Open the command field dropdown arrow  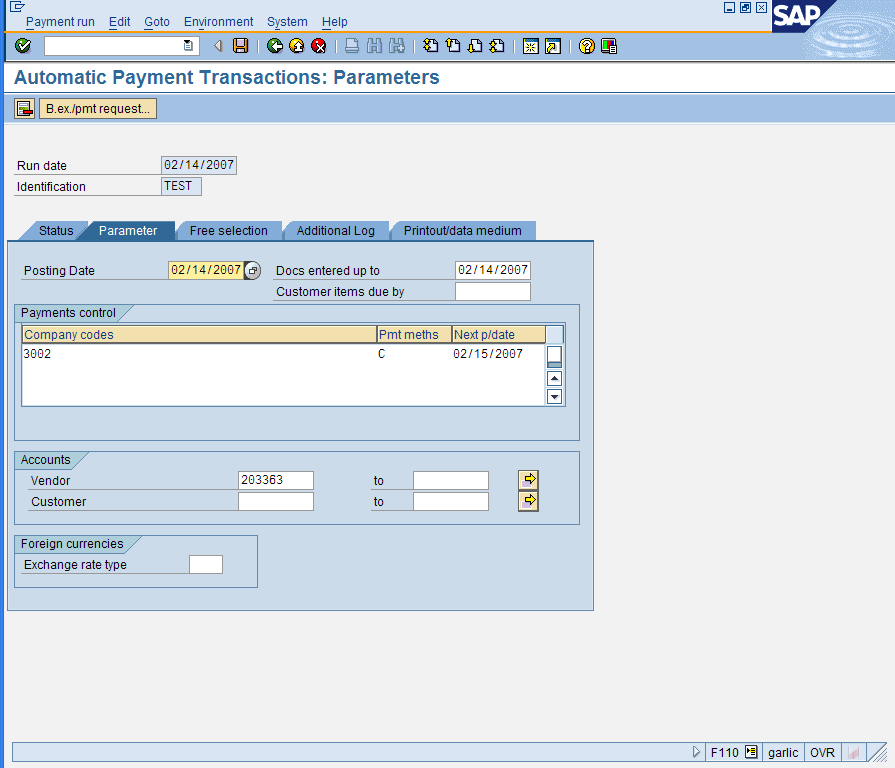pos(186,45)
